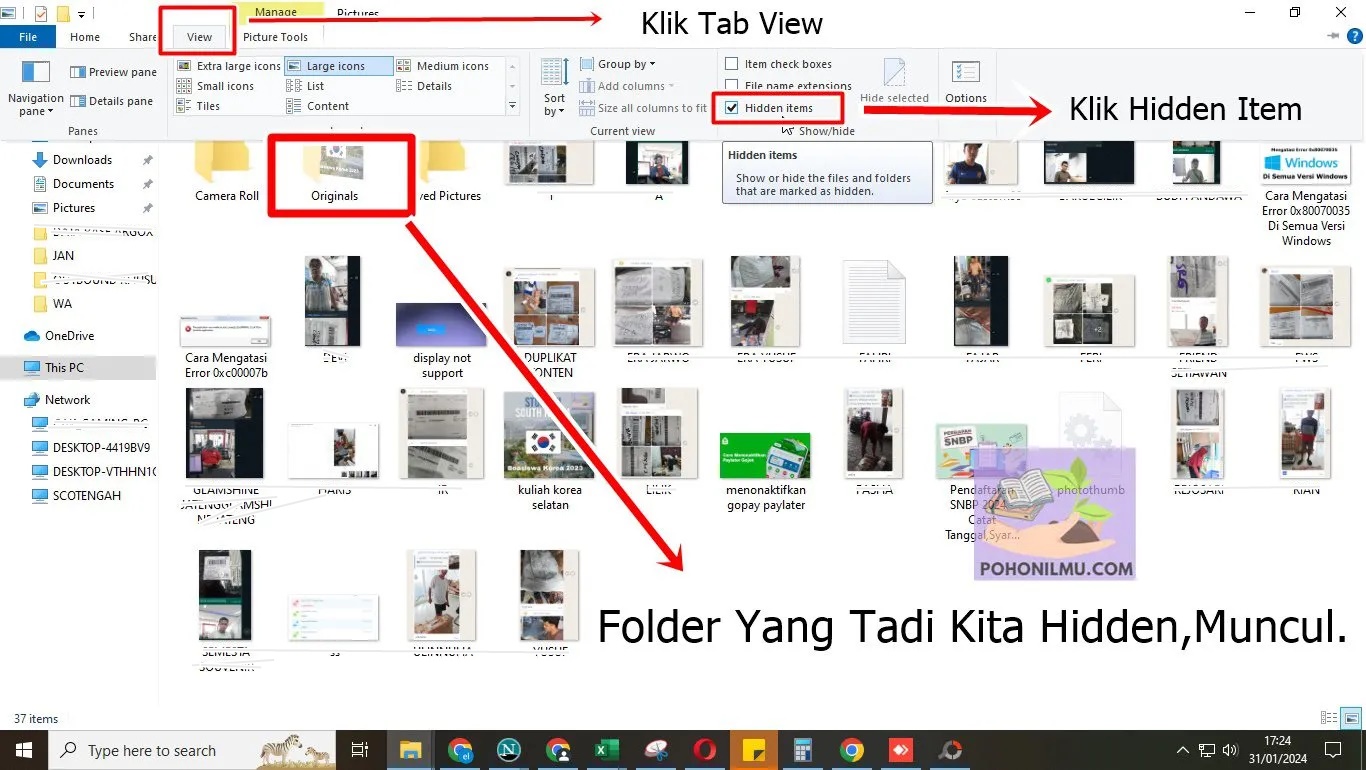
Task: Enable Item check boxes option
Action: coord(732,64)
